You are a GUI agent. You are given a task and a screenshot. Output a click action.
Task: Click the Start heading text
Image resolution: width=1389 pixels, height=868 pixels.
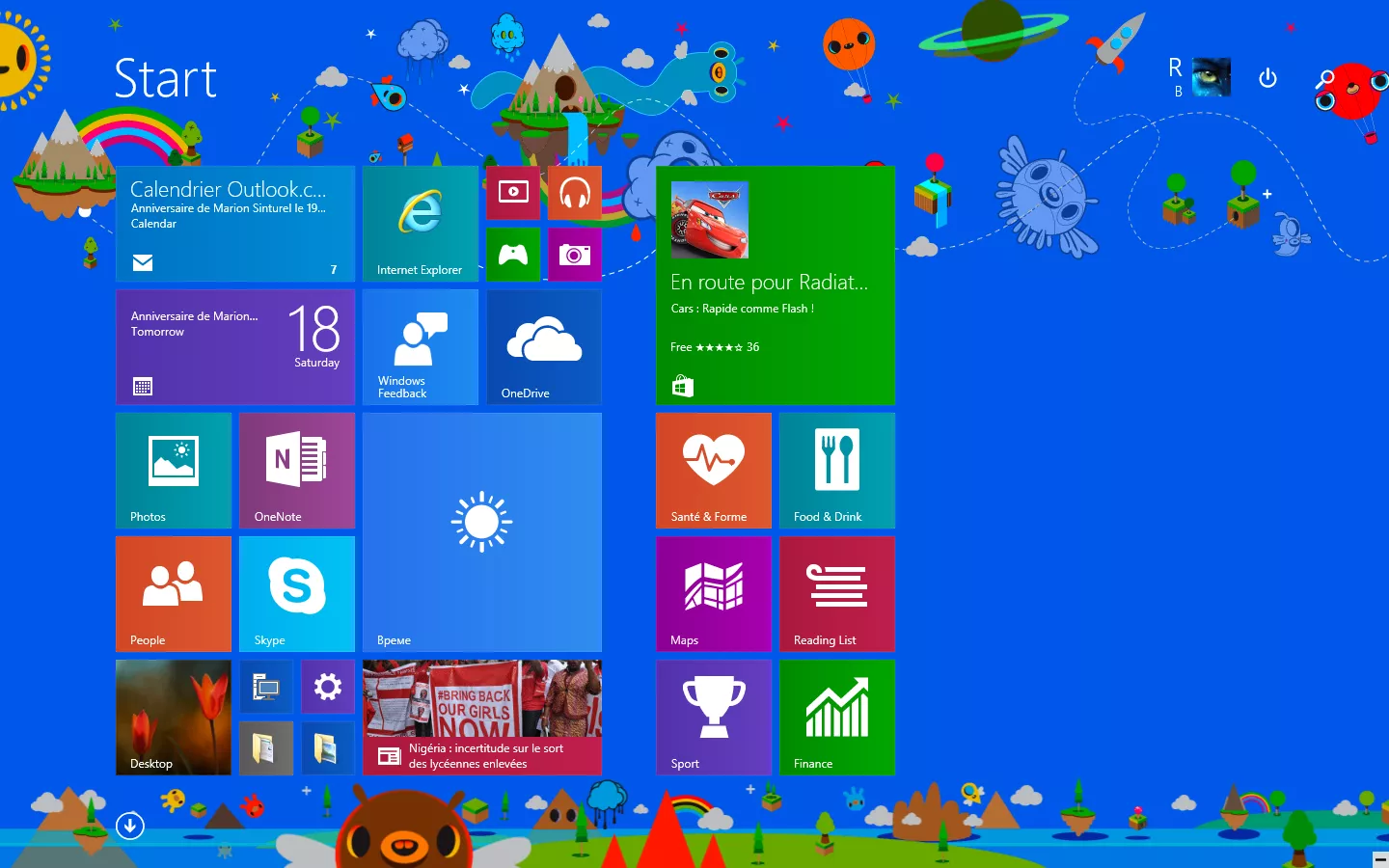coord(165,79)
